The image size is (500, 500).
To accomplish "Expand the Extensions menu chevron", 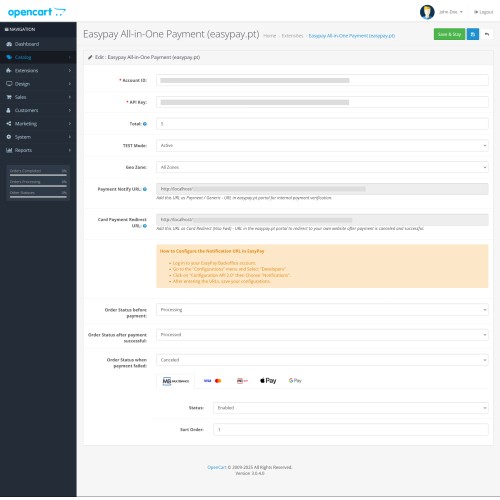I will [x=70, y=71].
